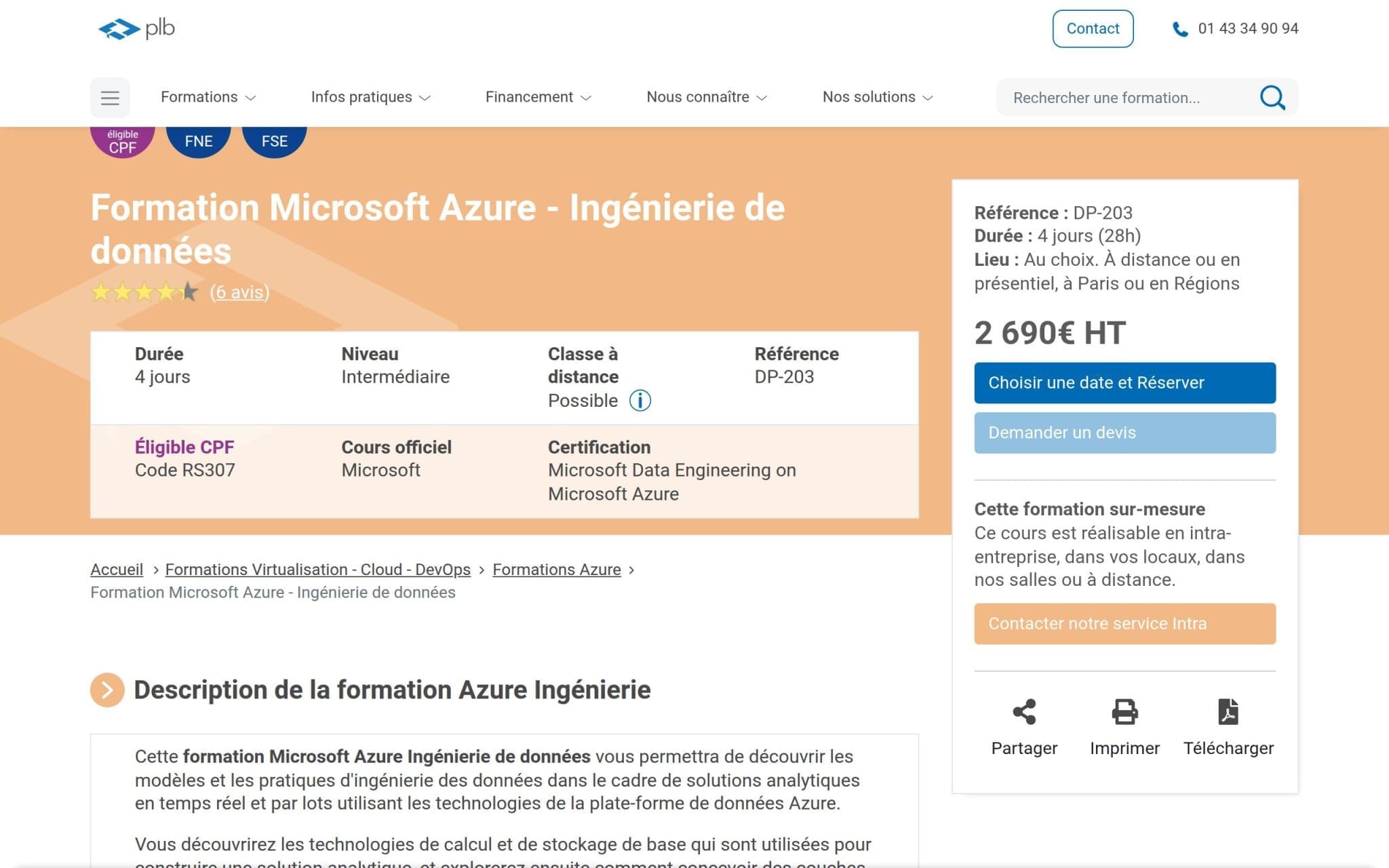Viewport: 1389px width, 868px height.
Task: Select the FSE badge
Action: (x=275, y=141)
